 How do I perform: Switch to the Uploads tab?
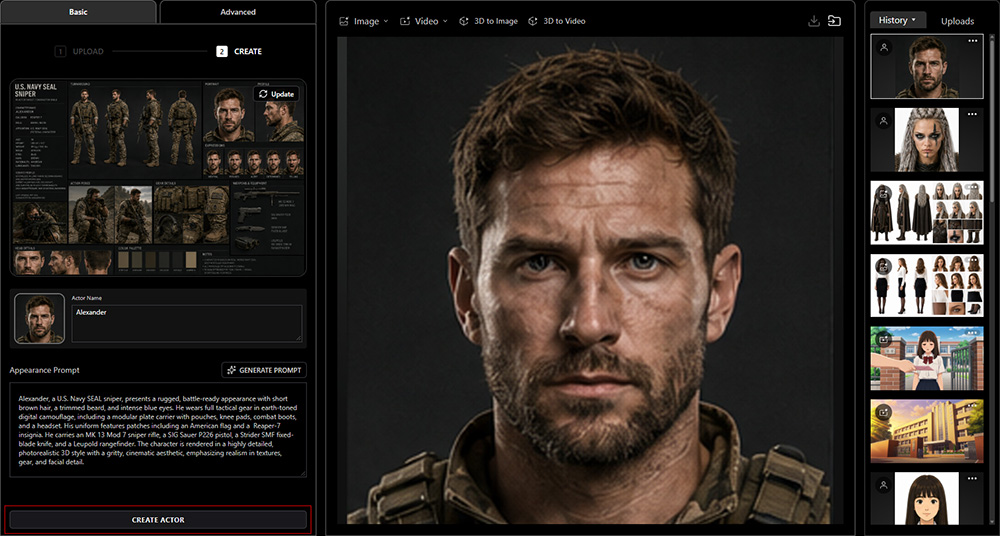(x=957, y=21)
